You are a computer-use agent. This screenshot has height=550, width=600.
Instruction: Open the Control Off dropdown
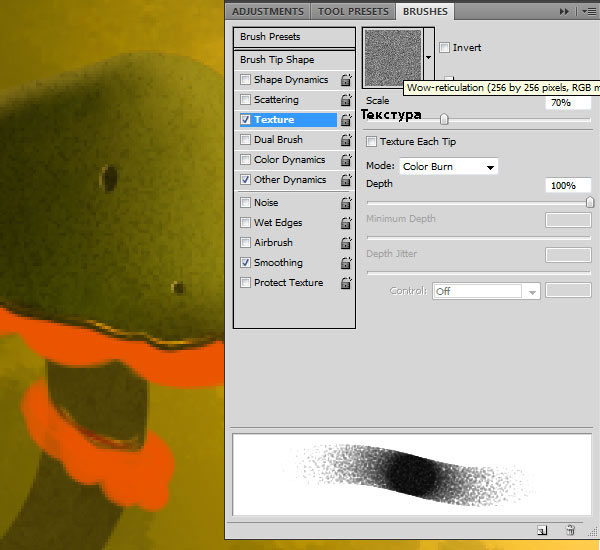pyautogui.click(x=486, y=291)
